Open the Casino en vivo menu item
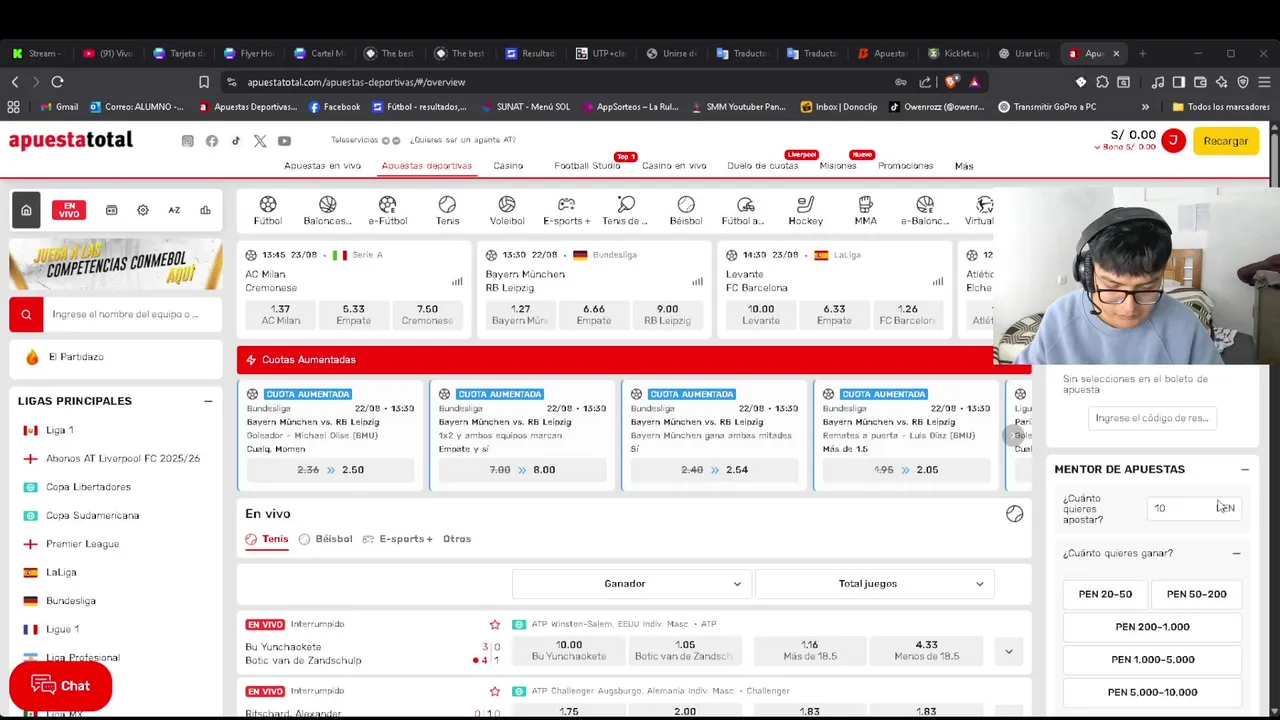Image resolution: width=1280 pixels, height=720 pixels. 674,166
